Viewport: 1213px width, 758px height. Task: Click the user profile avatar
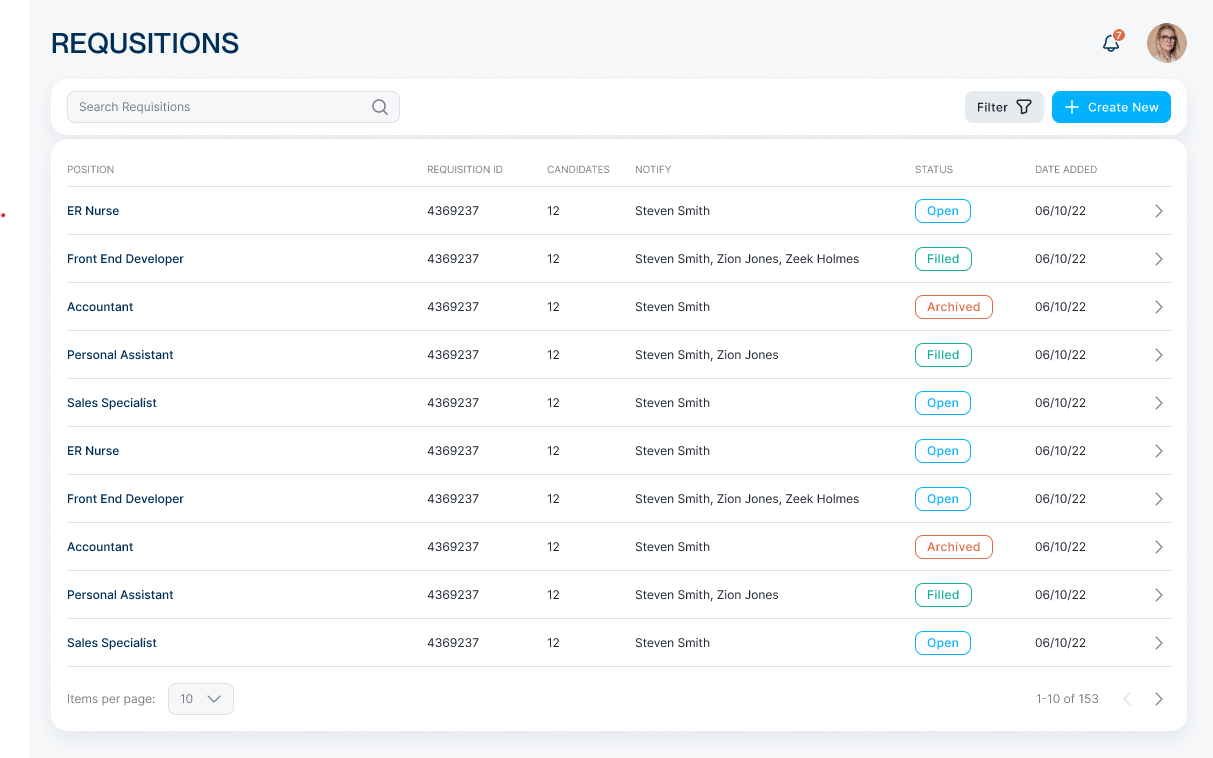(1166, 43)
